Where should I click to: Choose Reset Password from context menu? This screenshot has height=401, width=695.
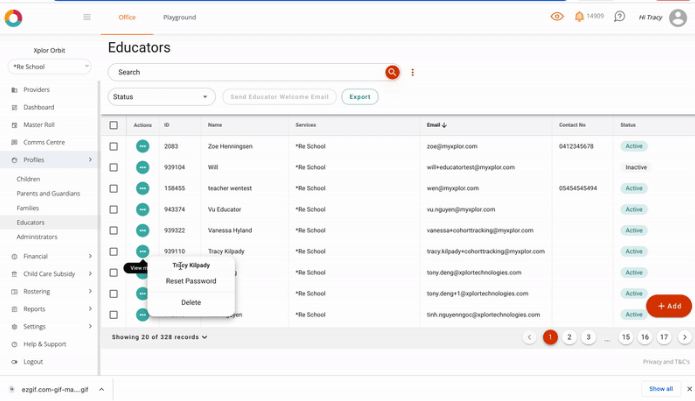(x=191, y=281)
